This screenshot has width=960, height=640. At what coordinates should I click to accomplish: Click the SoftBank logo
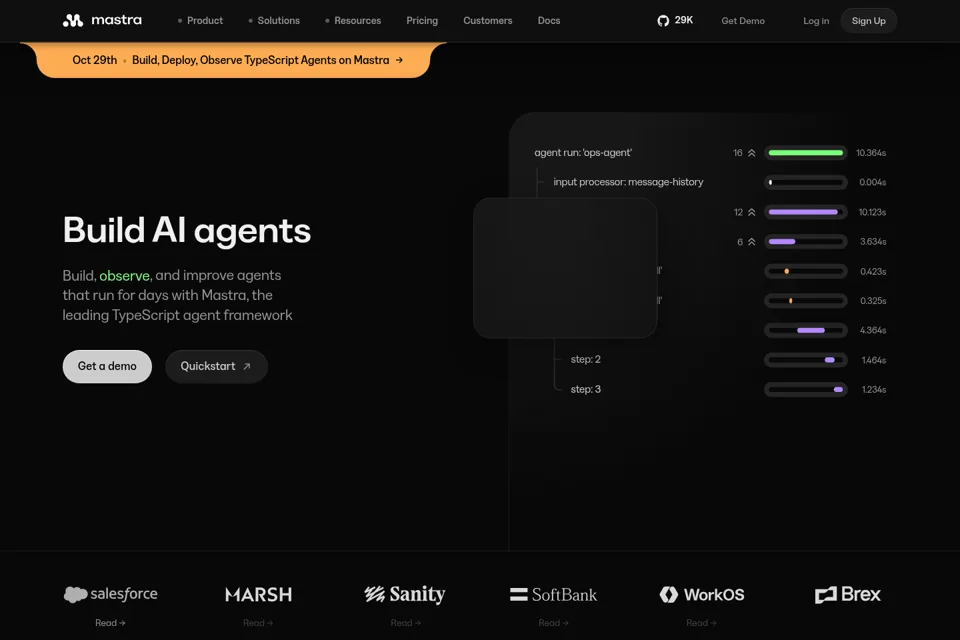pos(553,594)
